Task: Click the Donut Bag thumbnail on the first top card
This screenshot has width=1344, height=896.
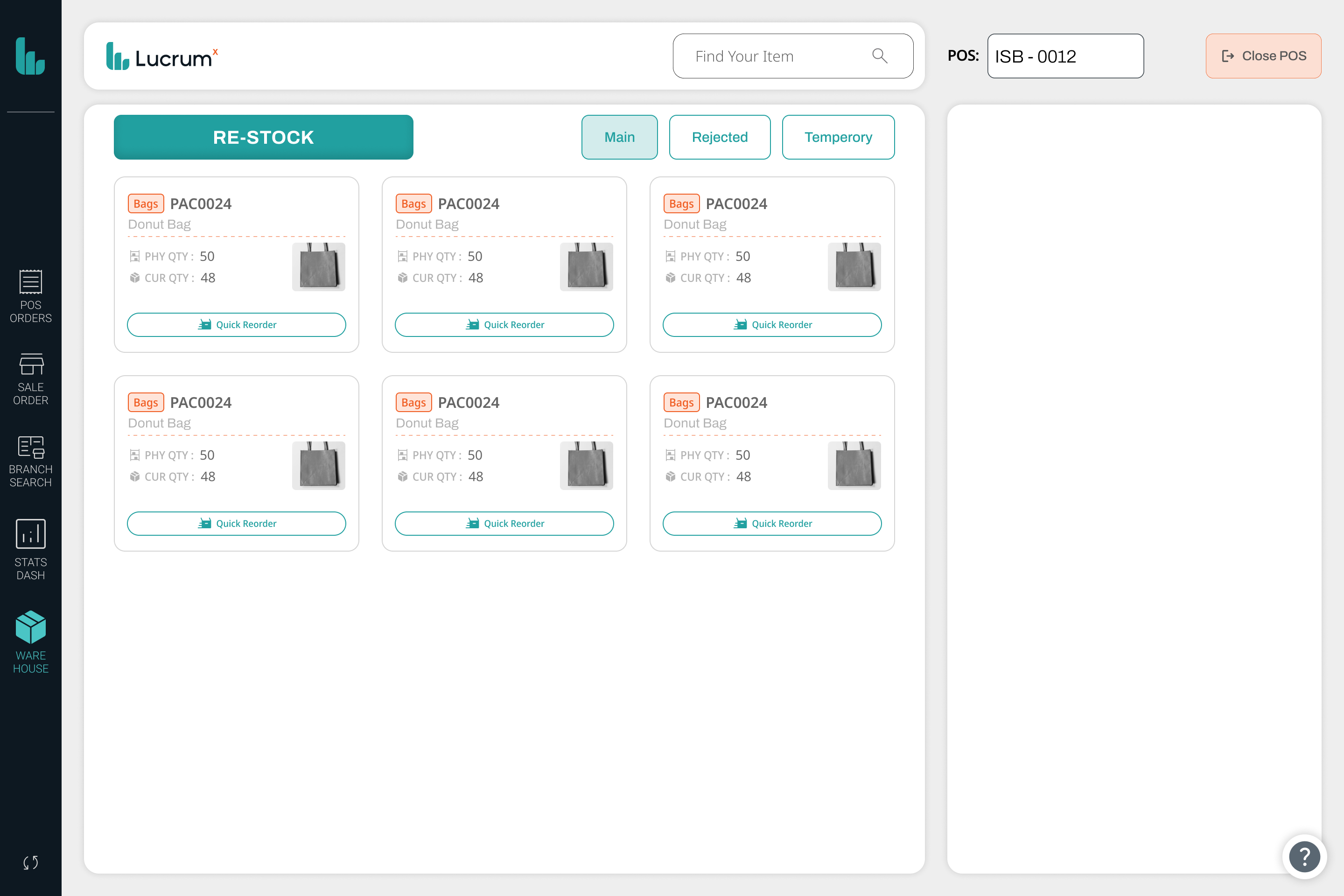Action: pos(318,267)
